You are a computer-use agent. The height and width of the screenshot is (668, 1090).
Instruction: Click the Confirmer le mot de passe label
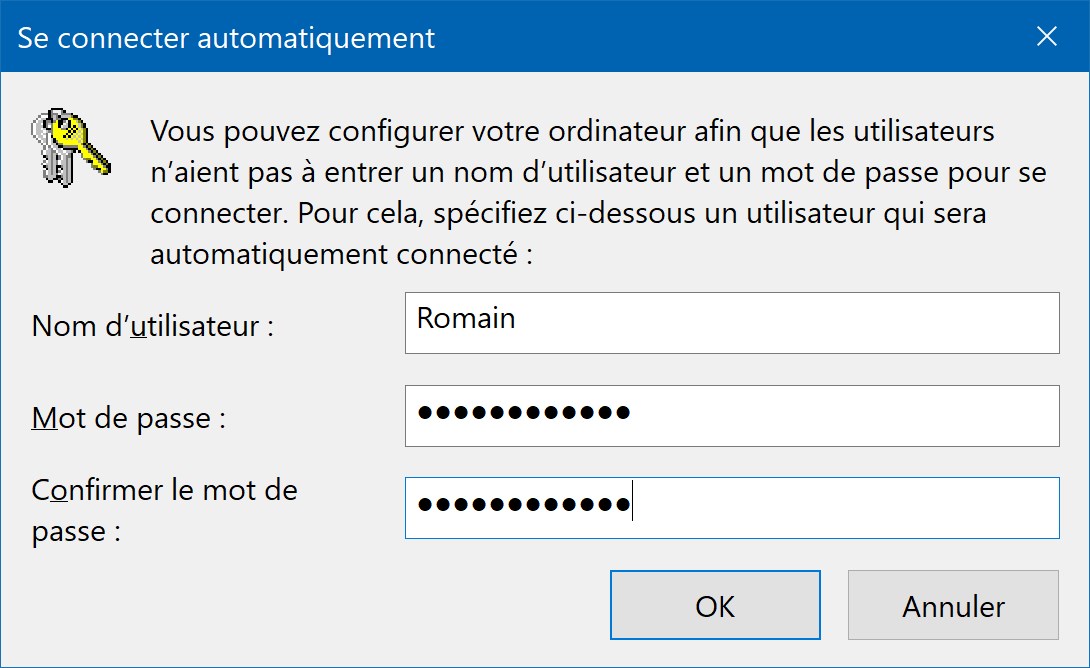164,510
